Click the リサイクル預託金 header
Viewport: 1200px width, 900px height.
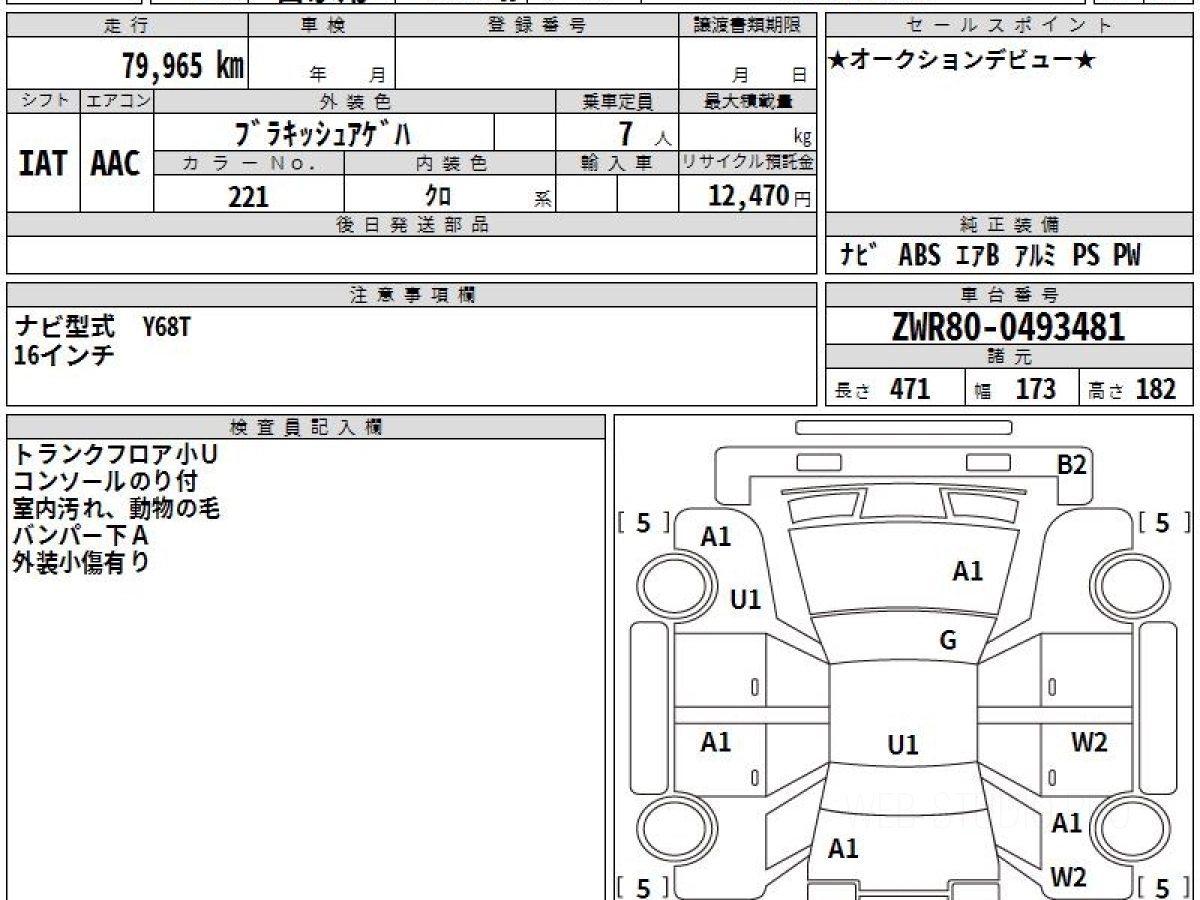[748, 163]
